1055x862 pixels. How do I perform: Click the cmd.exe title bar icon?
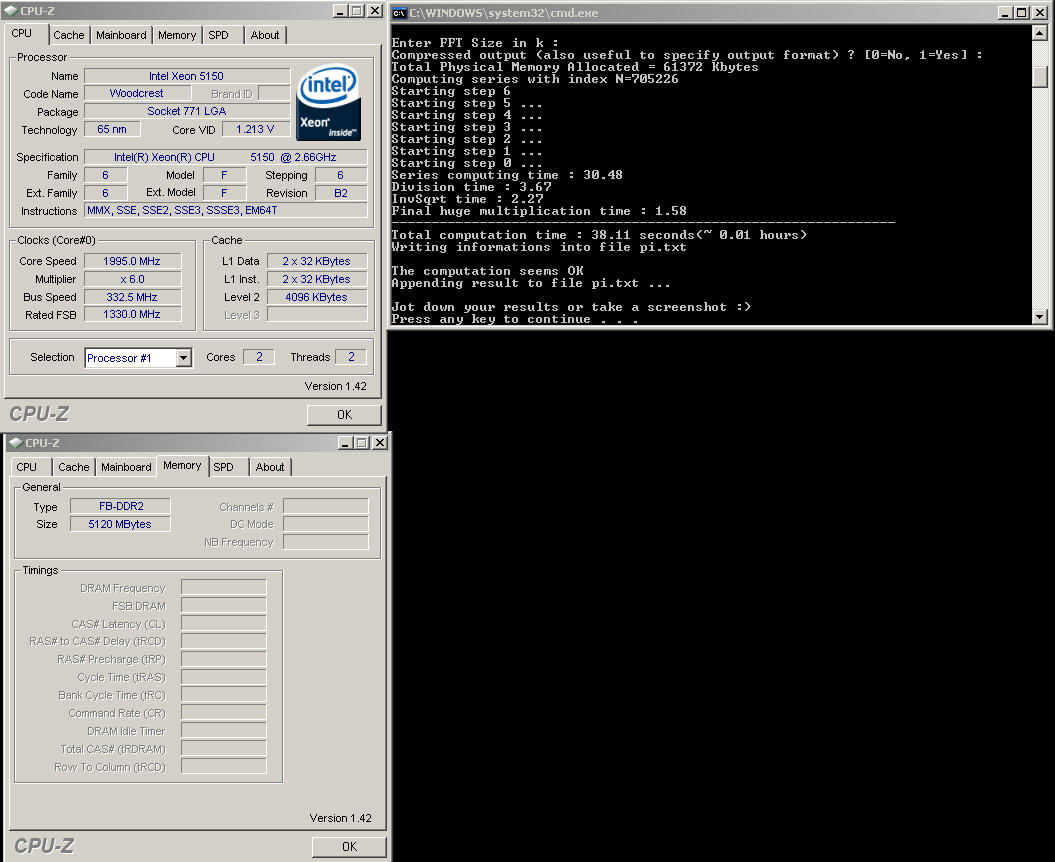(x=399, y=13)
